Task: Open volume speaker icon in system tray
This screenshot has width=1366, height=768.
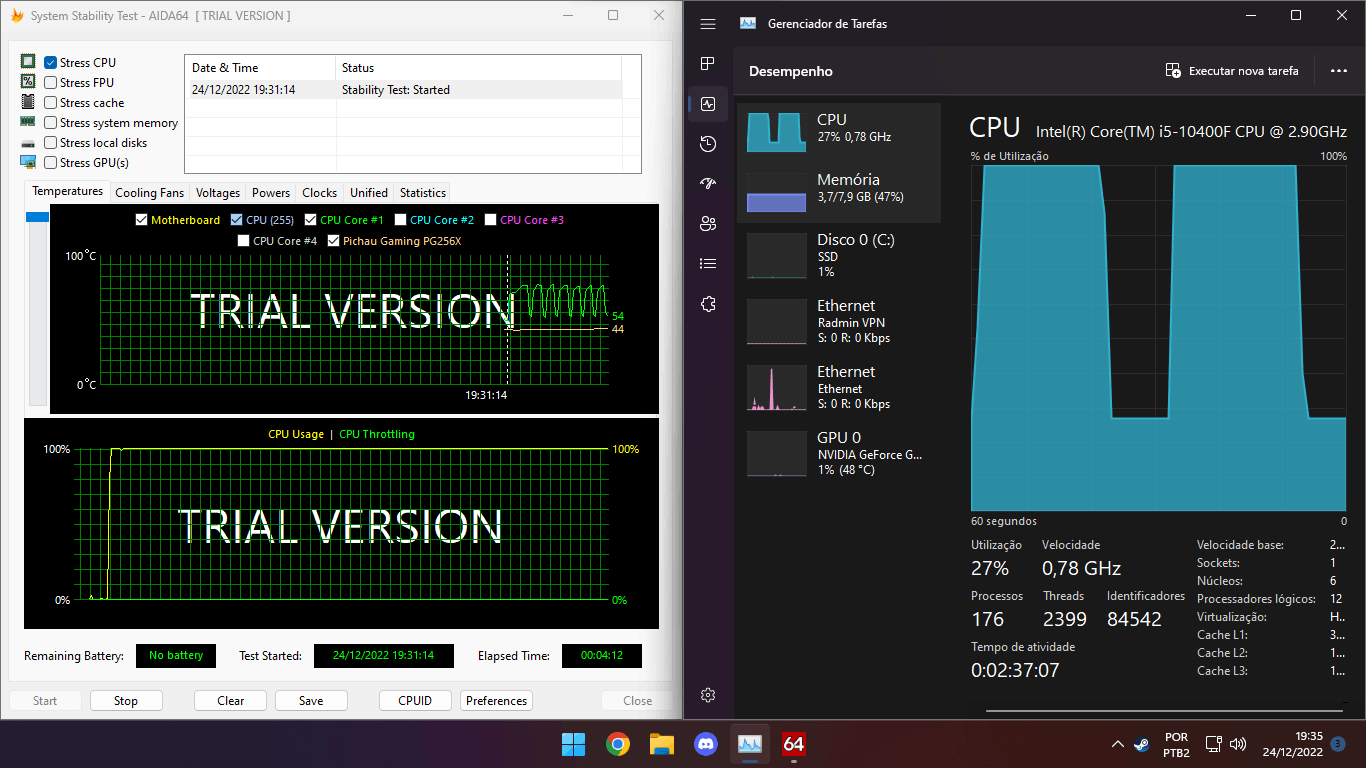Action: coord(1238,744)
